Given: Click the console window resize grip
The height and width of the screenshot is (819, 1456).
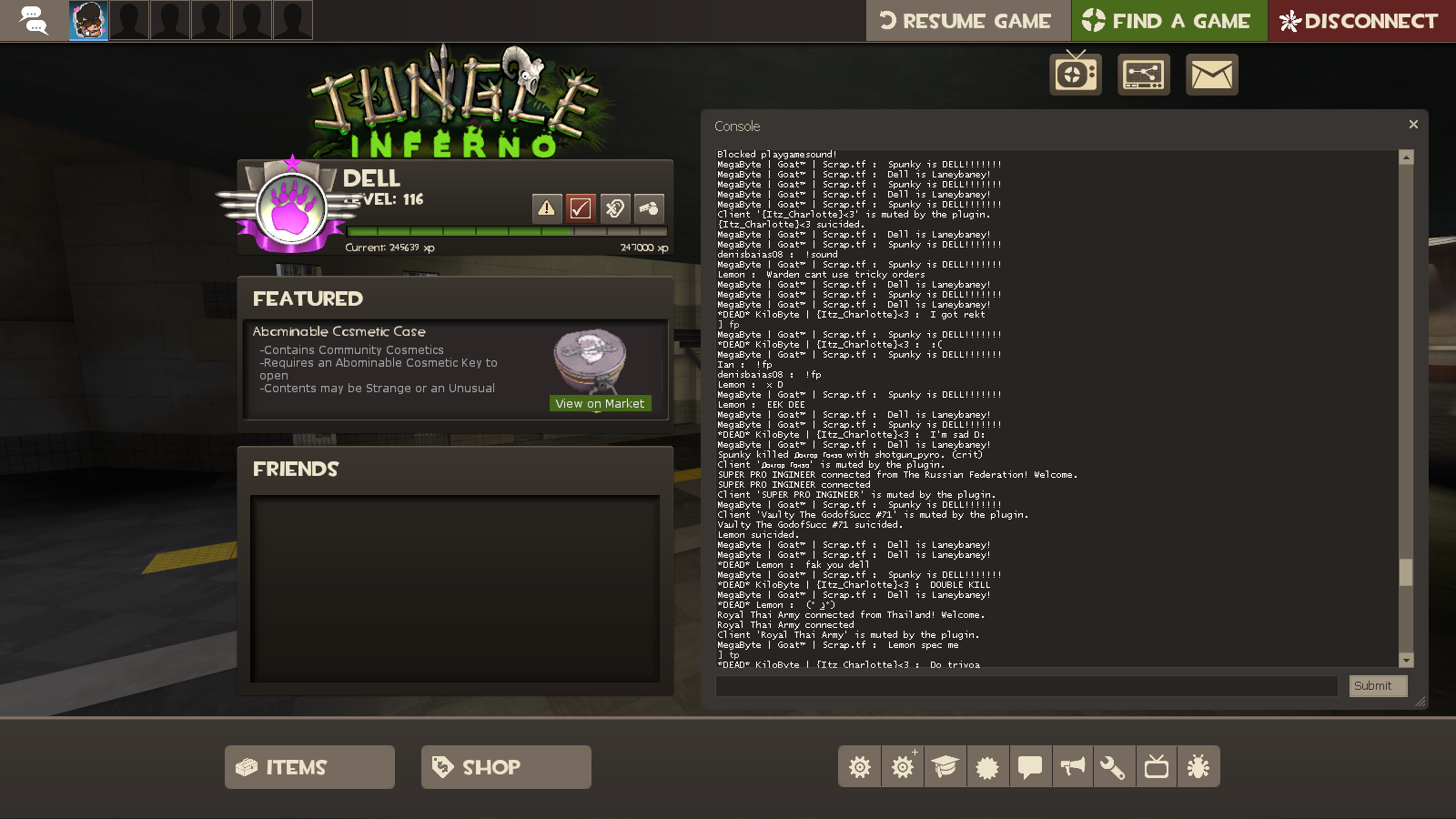Looking at the screenshot, I should pos(1421,702).
